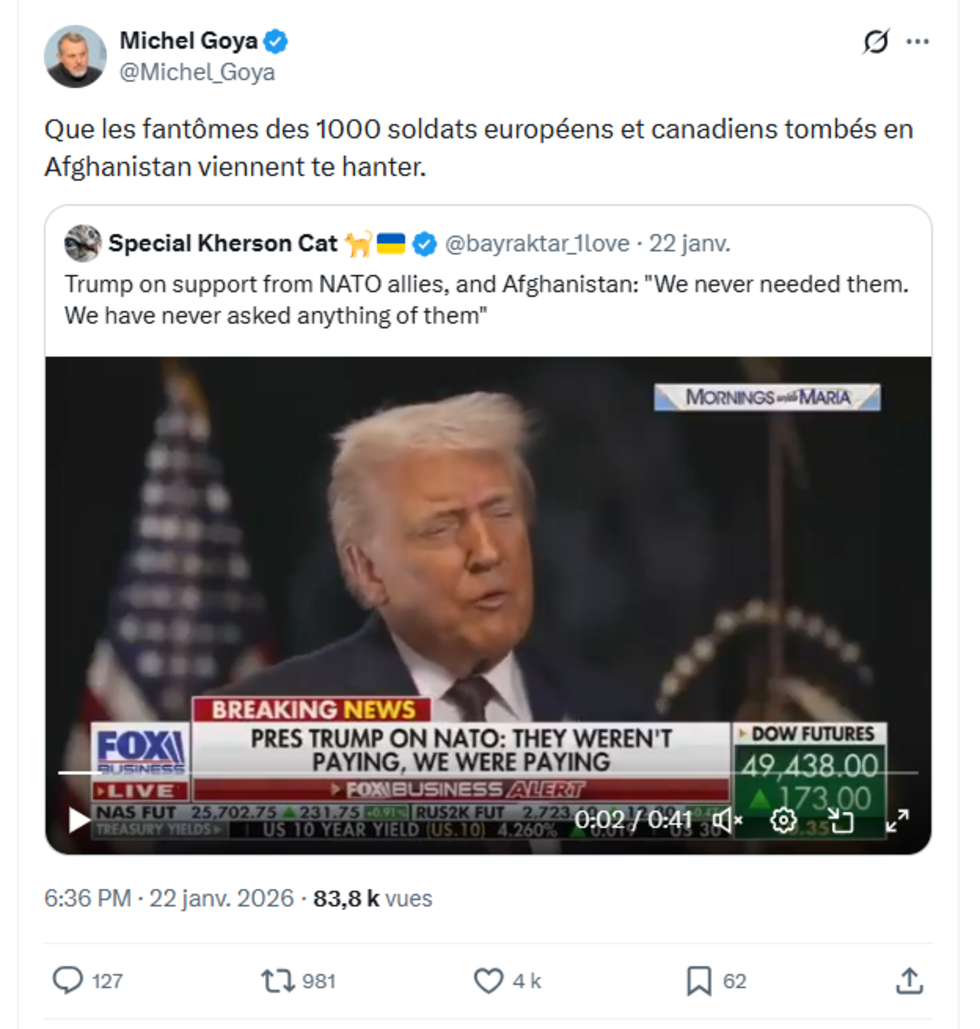The width and height of the screenshot is (980, 1029).
Task: Bookmark this post
Action: point(699,981)
